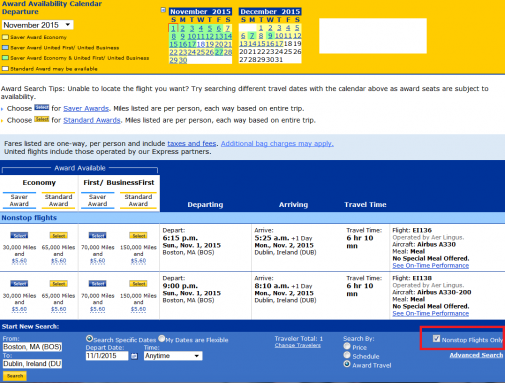505x383 pixels.
Task: Pick December 9 in the availability calendar
Action: pyautogui.click(x=270, y=35)
